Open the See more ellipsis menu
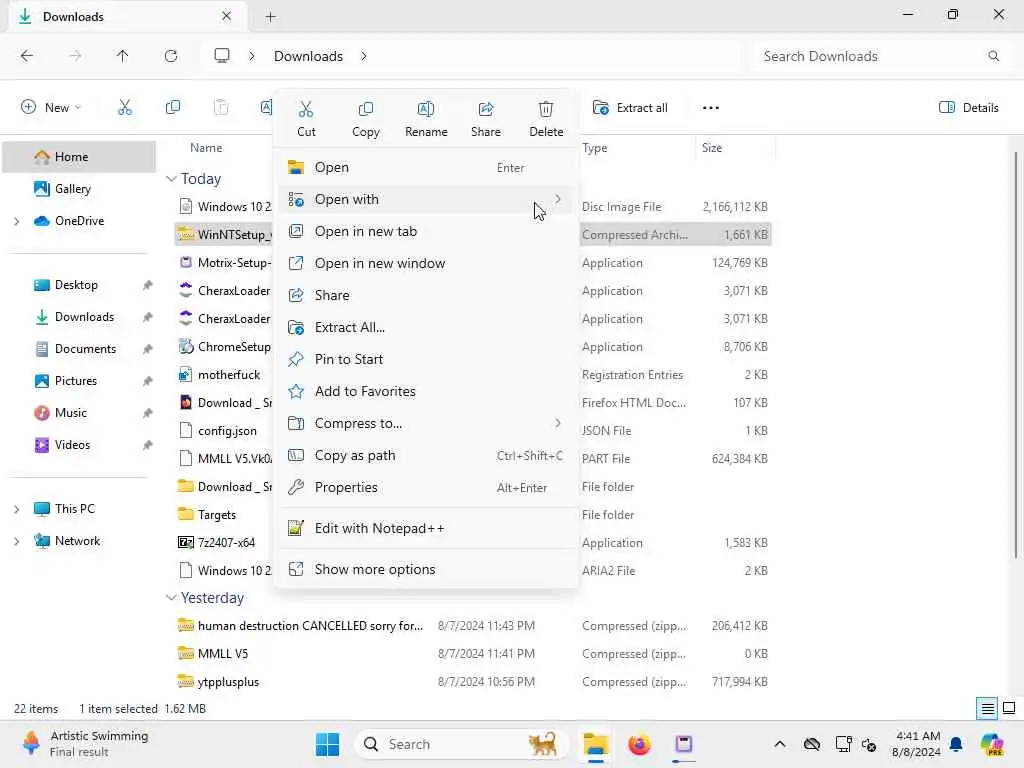Screen dimensions: 1024x768 (711, 108)
